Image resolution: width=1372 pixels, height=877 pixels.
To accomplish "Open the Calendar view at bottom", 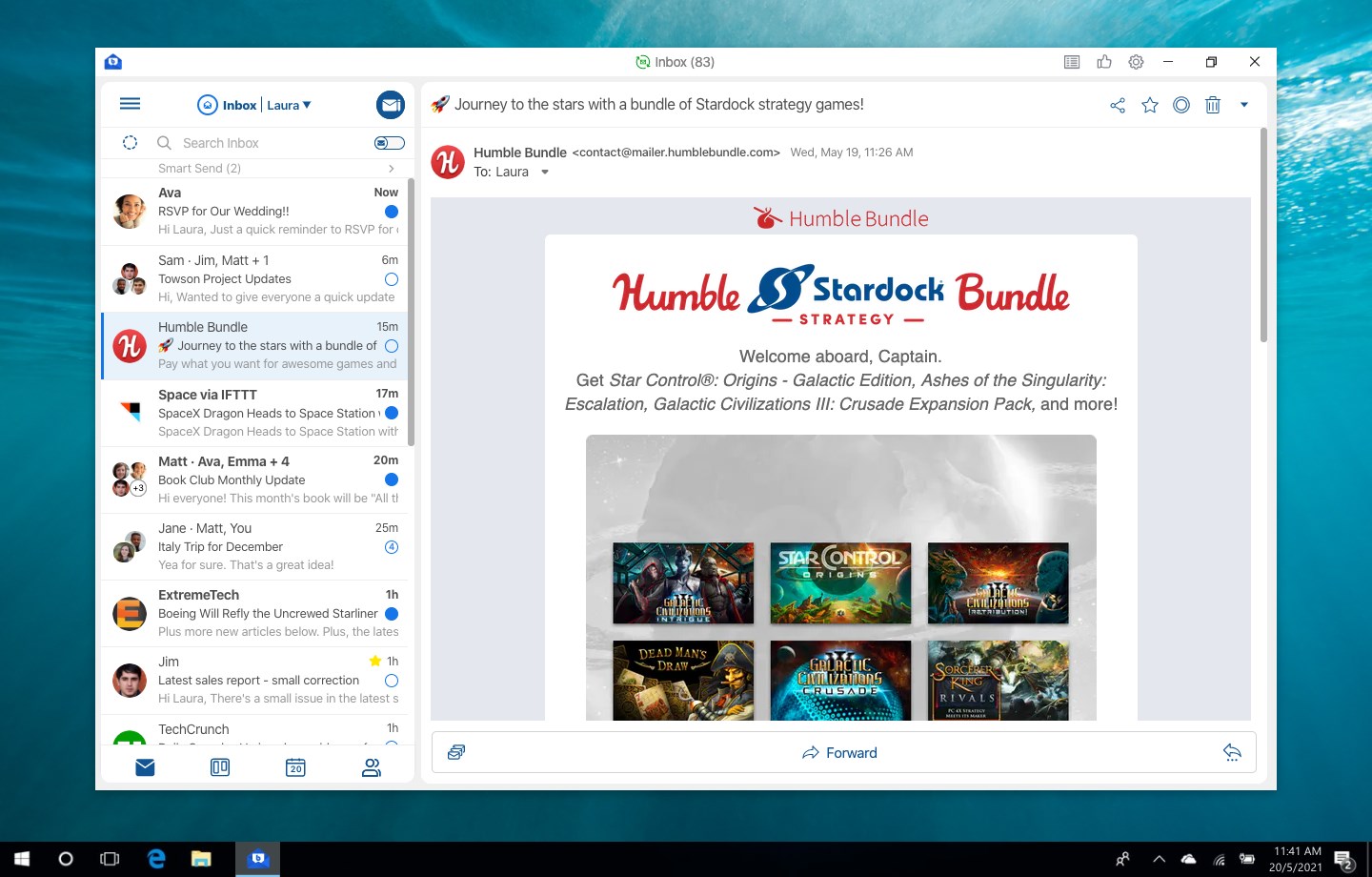I will click(295, 767).
